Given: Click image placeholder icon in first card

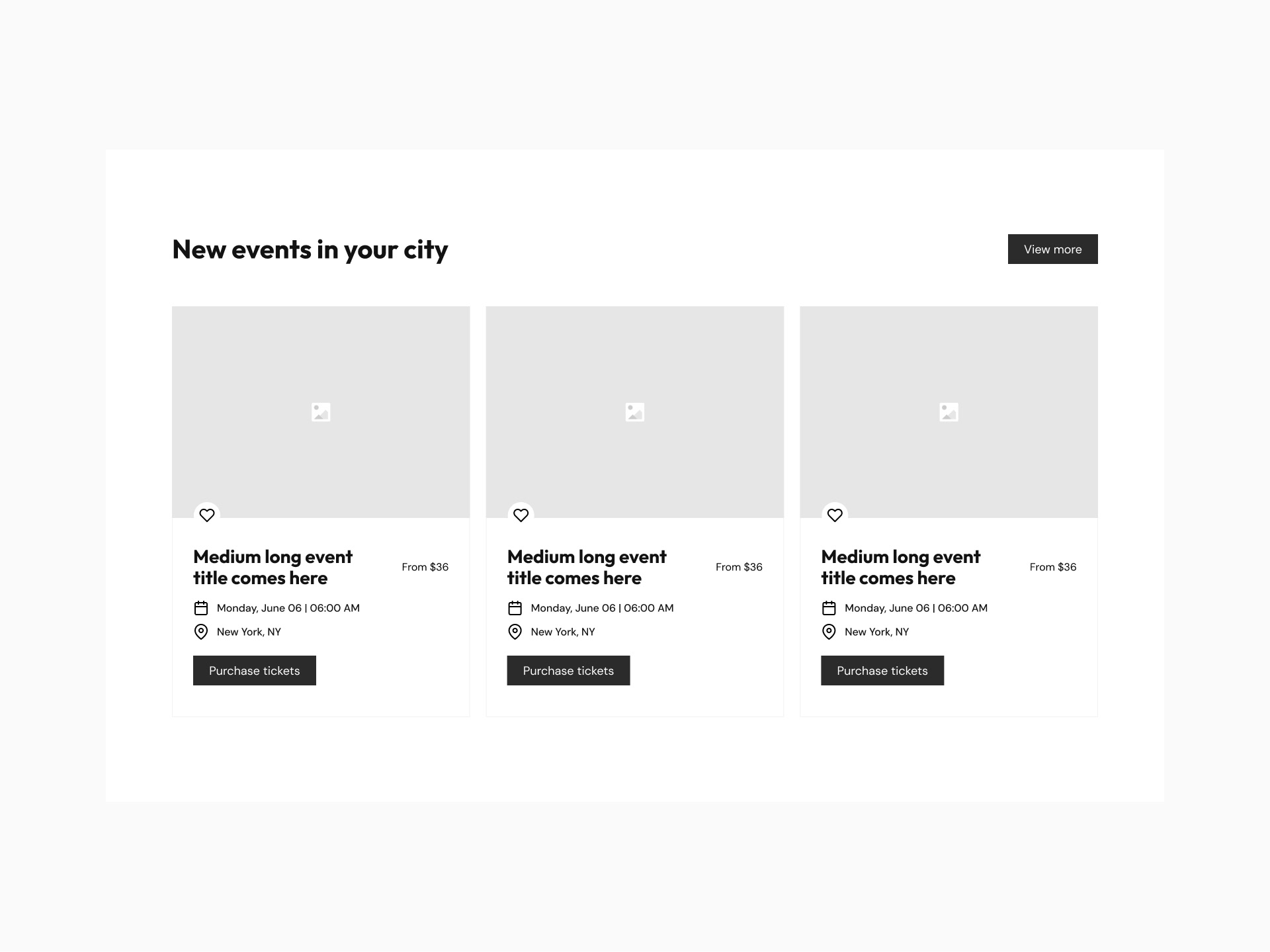Looking at the screenshot, I should click(x=321, y=412).
